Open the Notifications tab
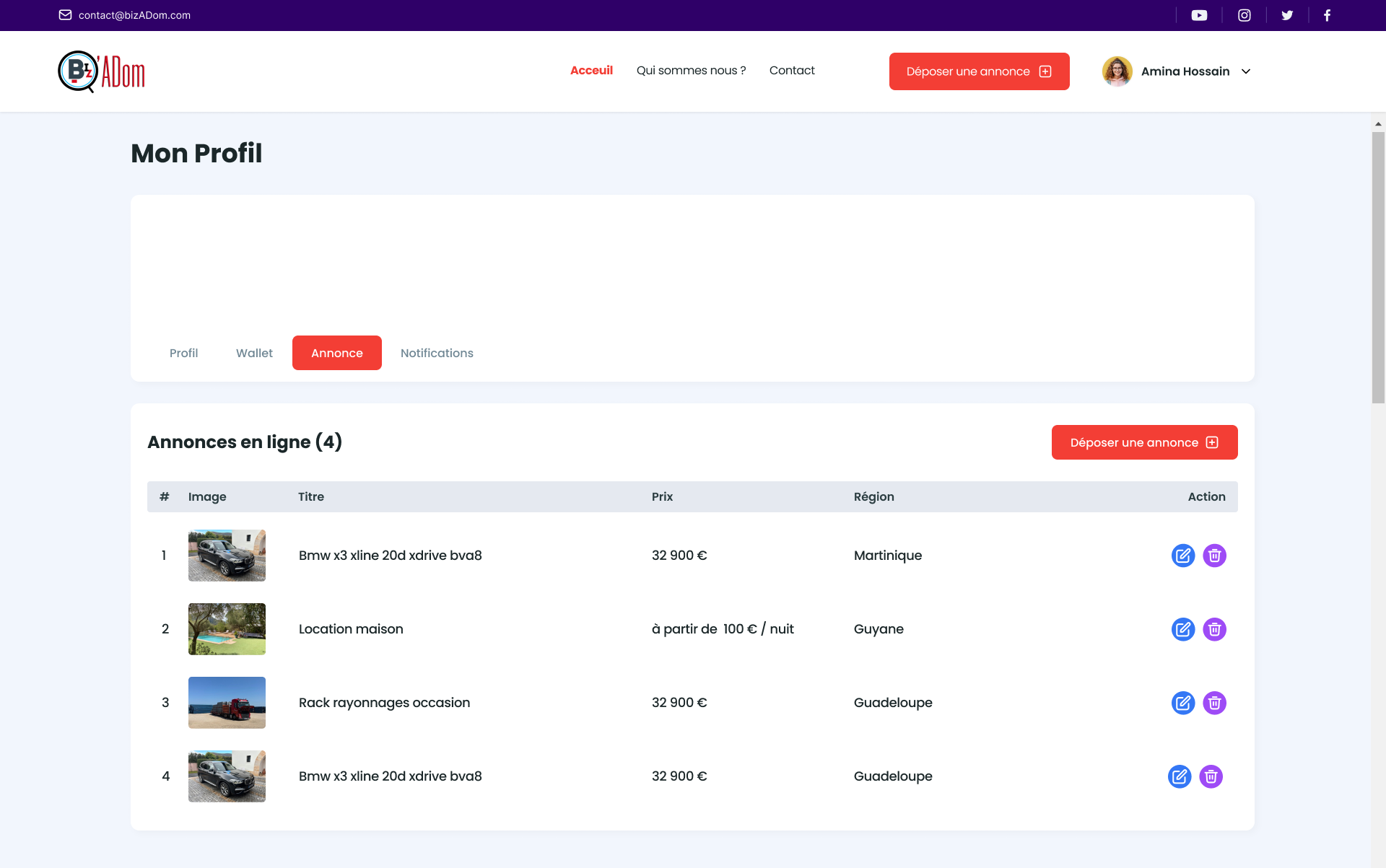 coord(437,353)
